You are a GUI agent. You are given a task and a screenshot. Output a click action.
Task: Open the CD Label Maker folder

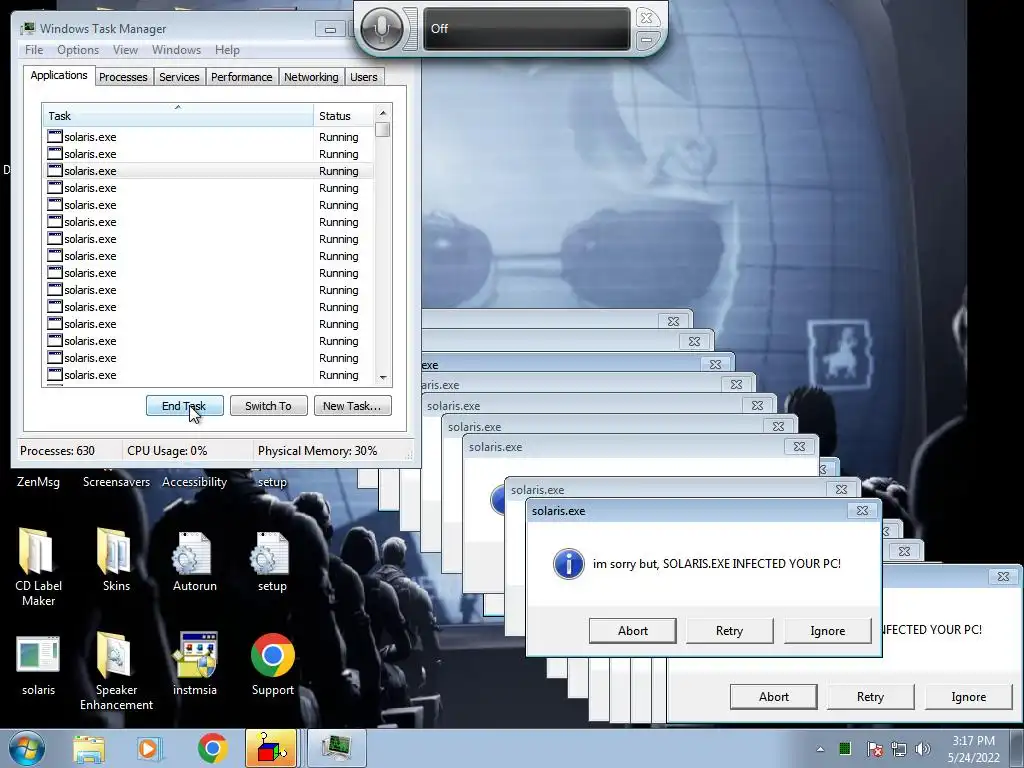(38, 566)
